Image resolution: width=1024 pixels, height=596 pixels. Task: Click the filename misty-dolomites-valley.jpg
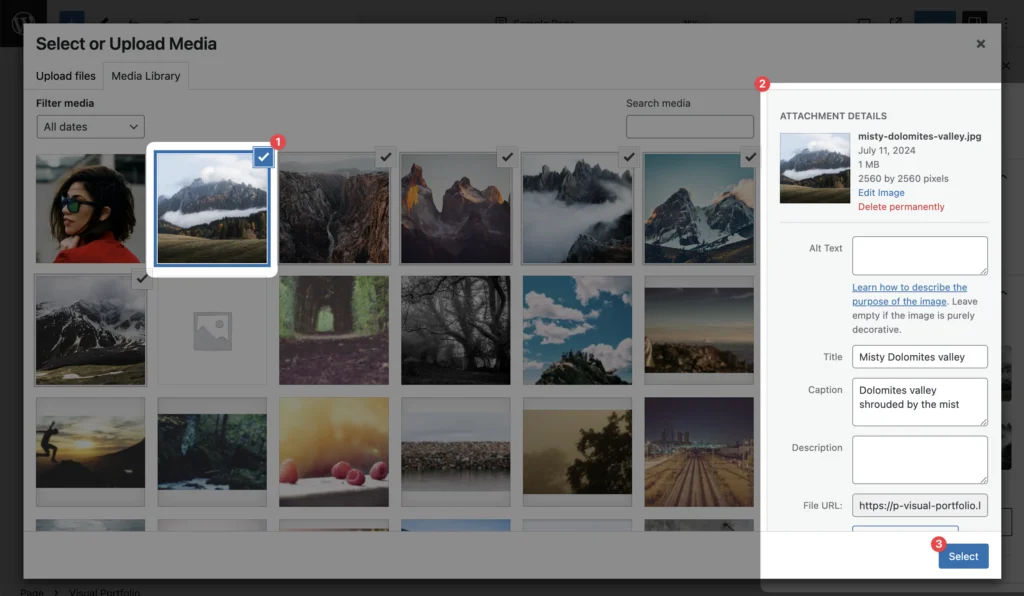pos(920,136)
